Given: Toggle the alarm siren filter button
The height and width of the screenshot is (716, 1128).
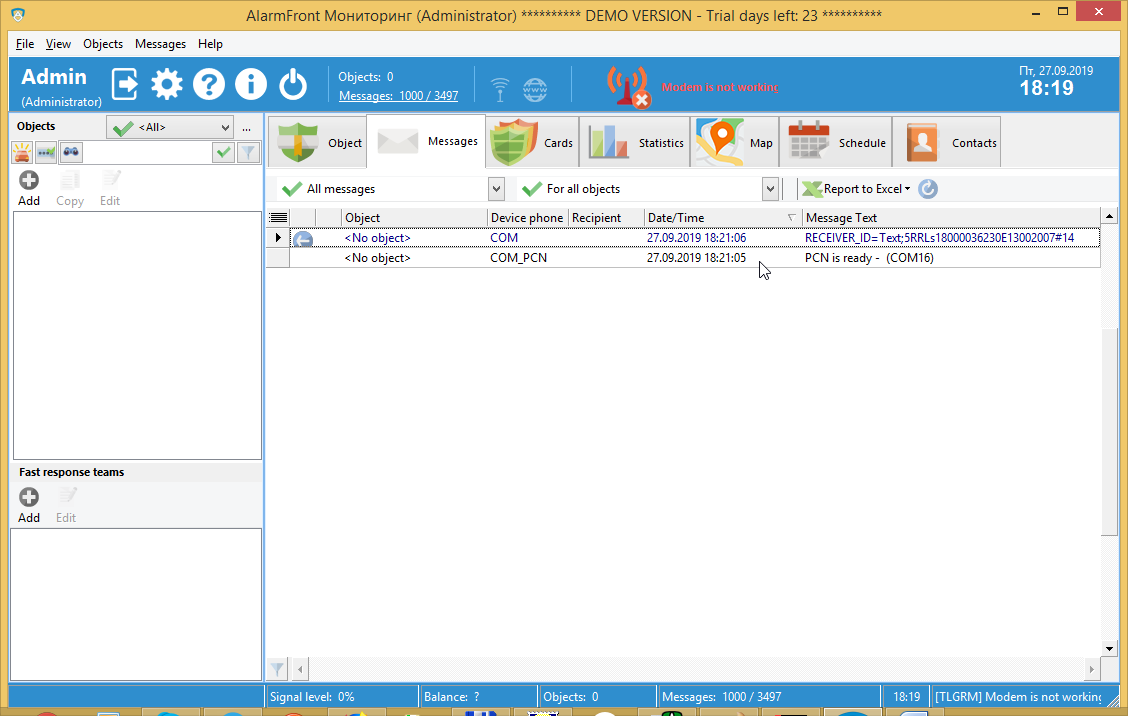Looking at the screenshot, I should pyautogui.click(x=22, y=152).
